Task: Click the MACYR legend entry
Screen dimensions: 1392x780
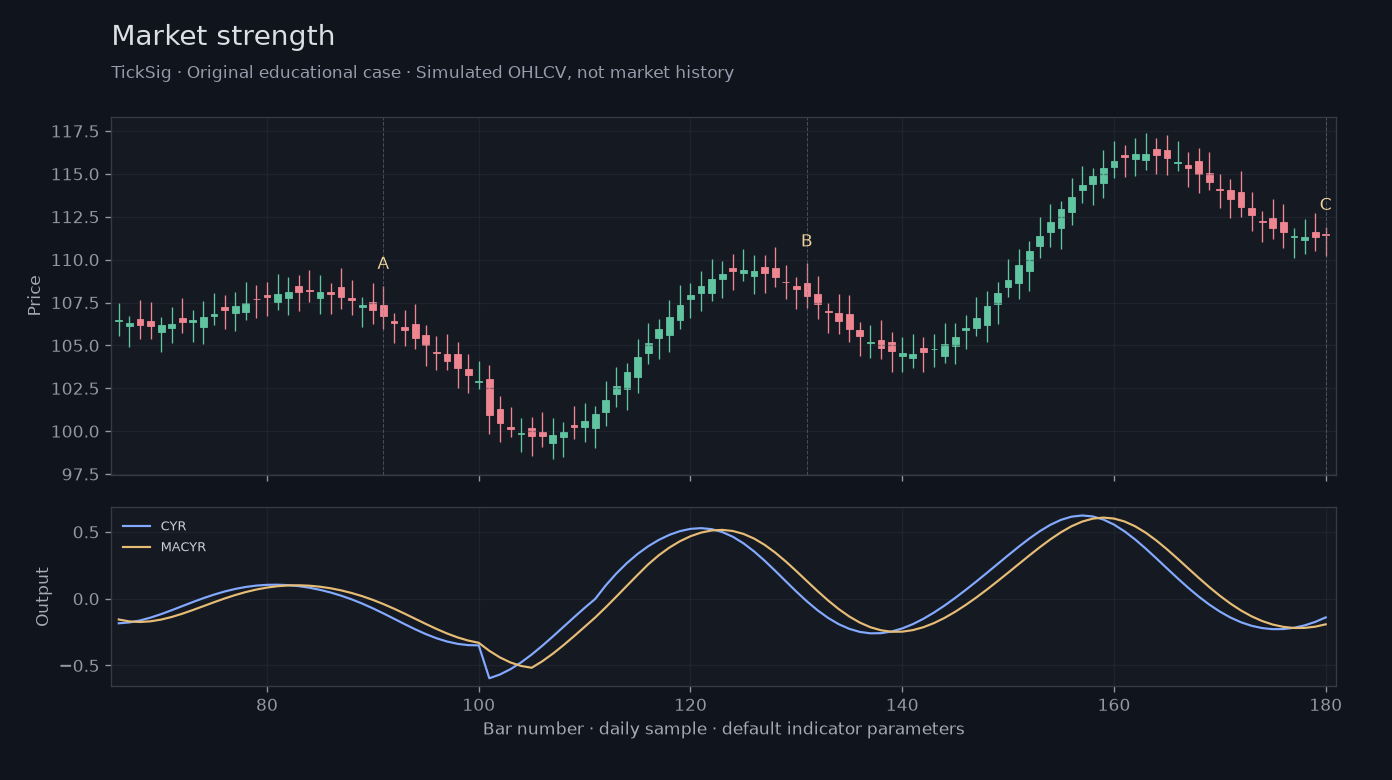Action: tap(164, 547)
